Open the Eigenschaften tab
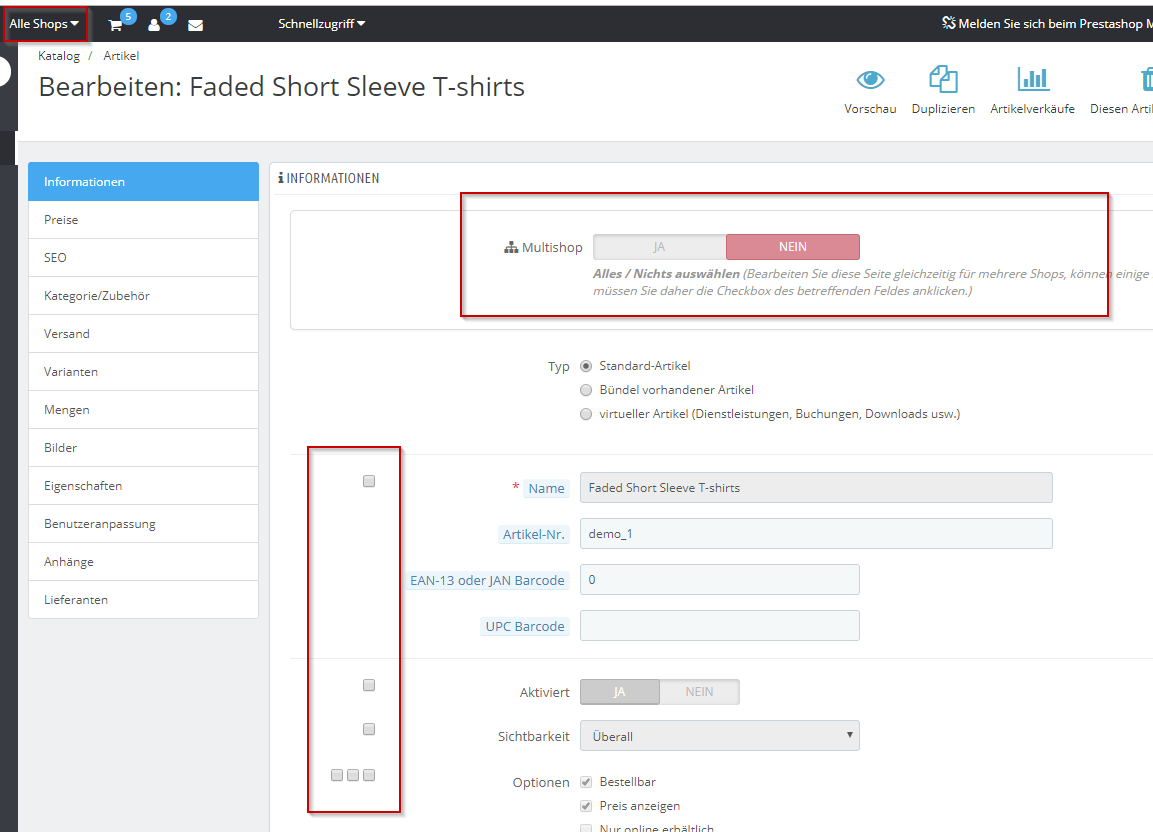 click(x=143, y=486)
